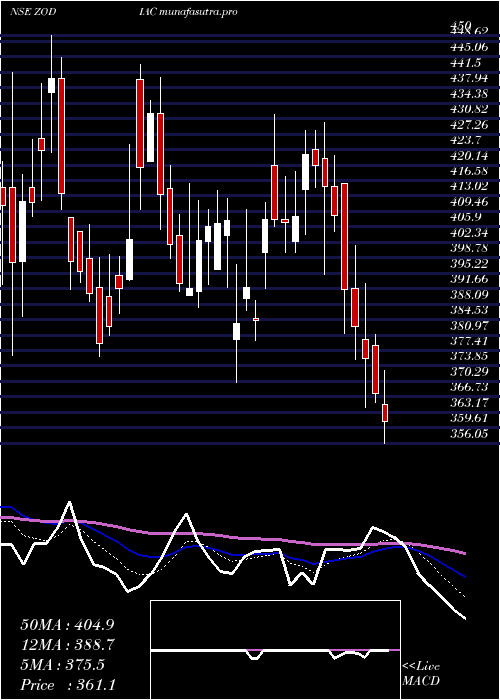Click the 409.46 price axis label
This screenshot has height=700, width=500.
tap(468, 202)
